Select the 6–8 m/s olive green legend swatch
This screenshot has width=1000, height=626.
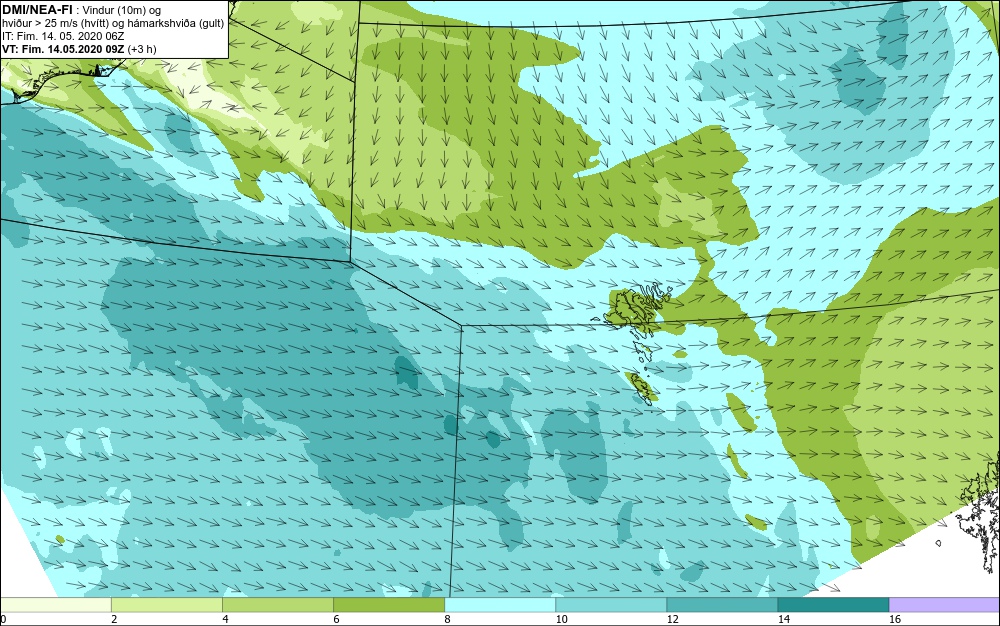point(388,604)
